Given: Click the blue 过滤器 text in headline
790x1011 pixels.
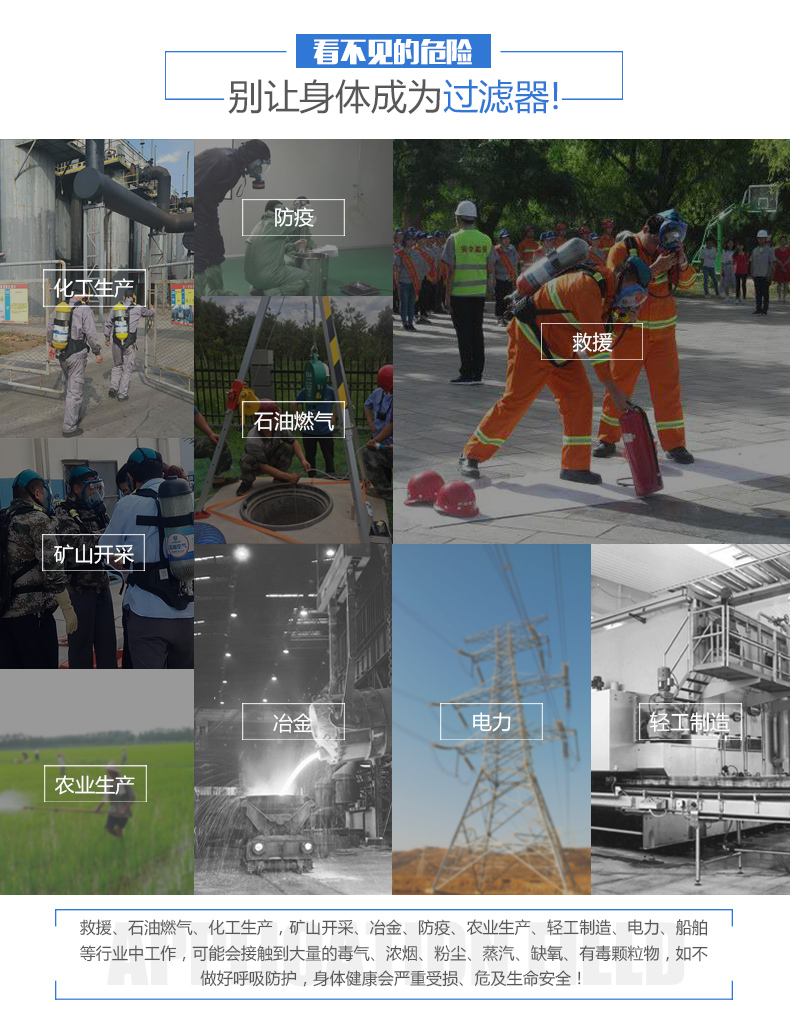Looking at the screenshot, I should point(501,98).
